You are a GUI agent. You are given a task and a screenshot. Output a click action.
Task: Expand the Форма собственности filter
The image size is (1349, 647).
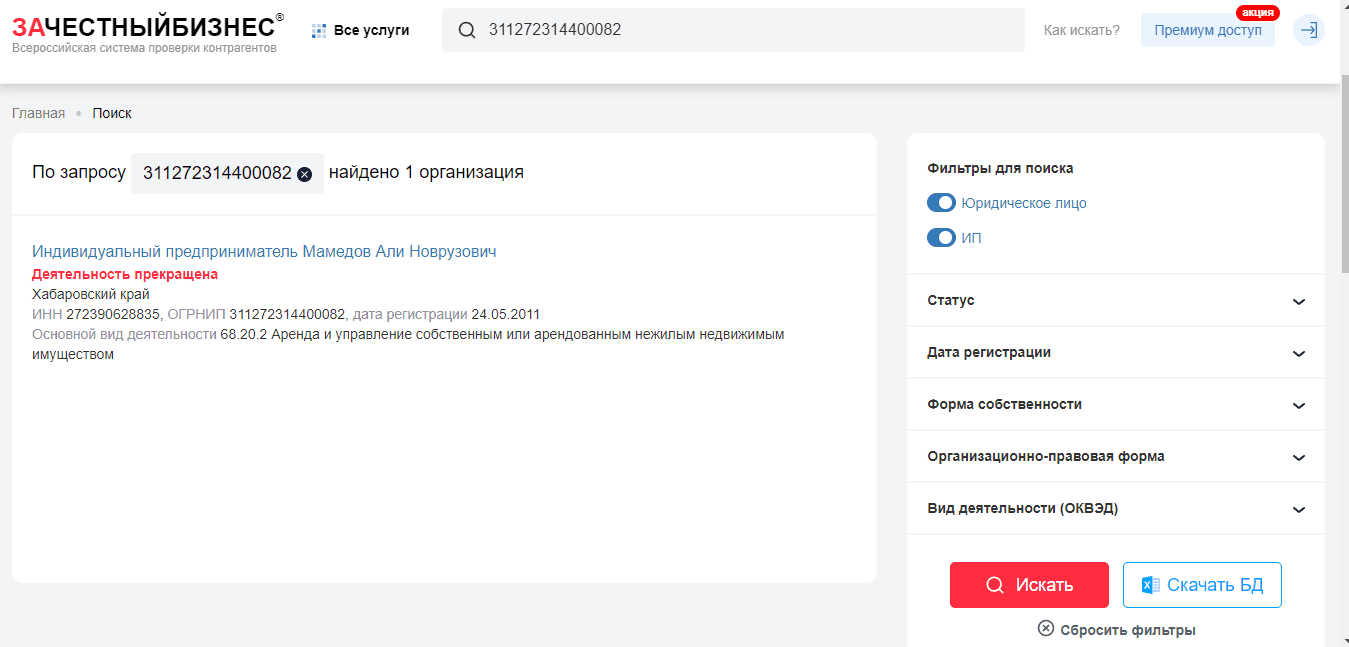(x=1298, y=405)
